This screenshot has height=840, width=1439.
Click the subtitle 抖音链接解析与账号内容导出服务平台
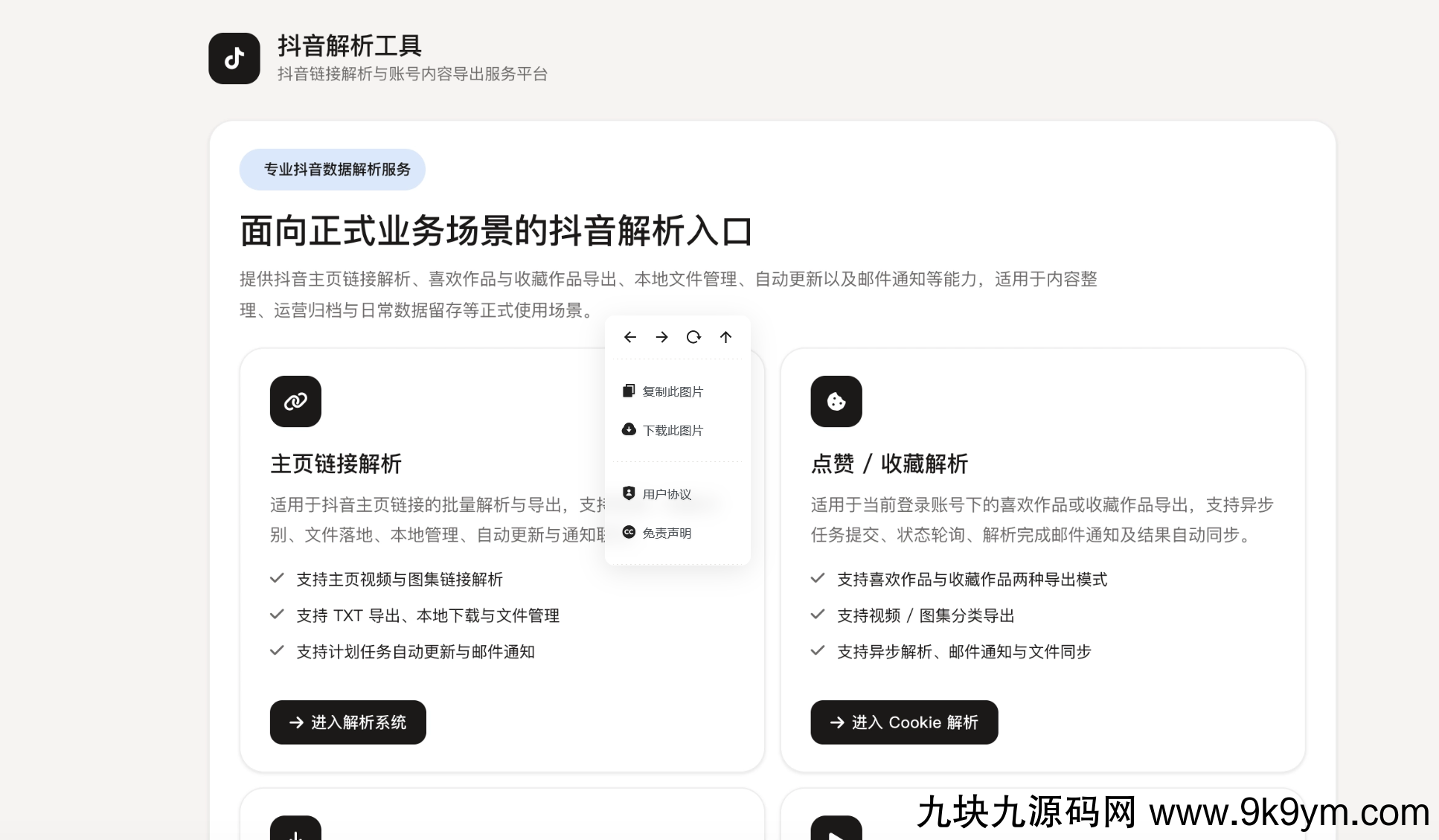click(413, 74)
